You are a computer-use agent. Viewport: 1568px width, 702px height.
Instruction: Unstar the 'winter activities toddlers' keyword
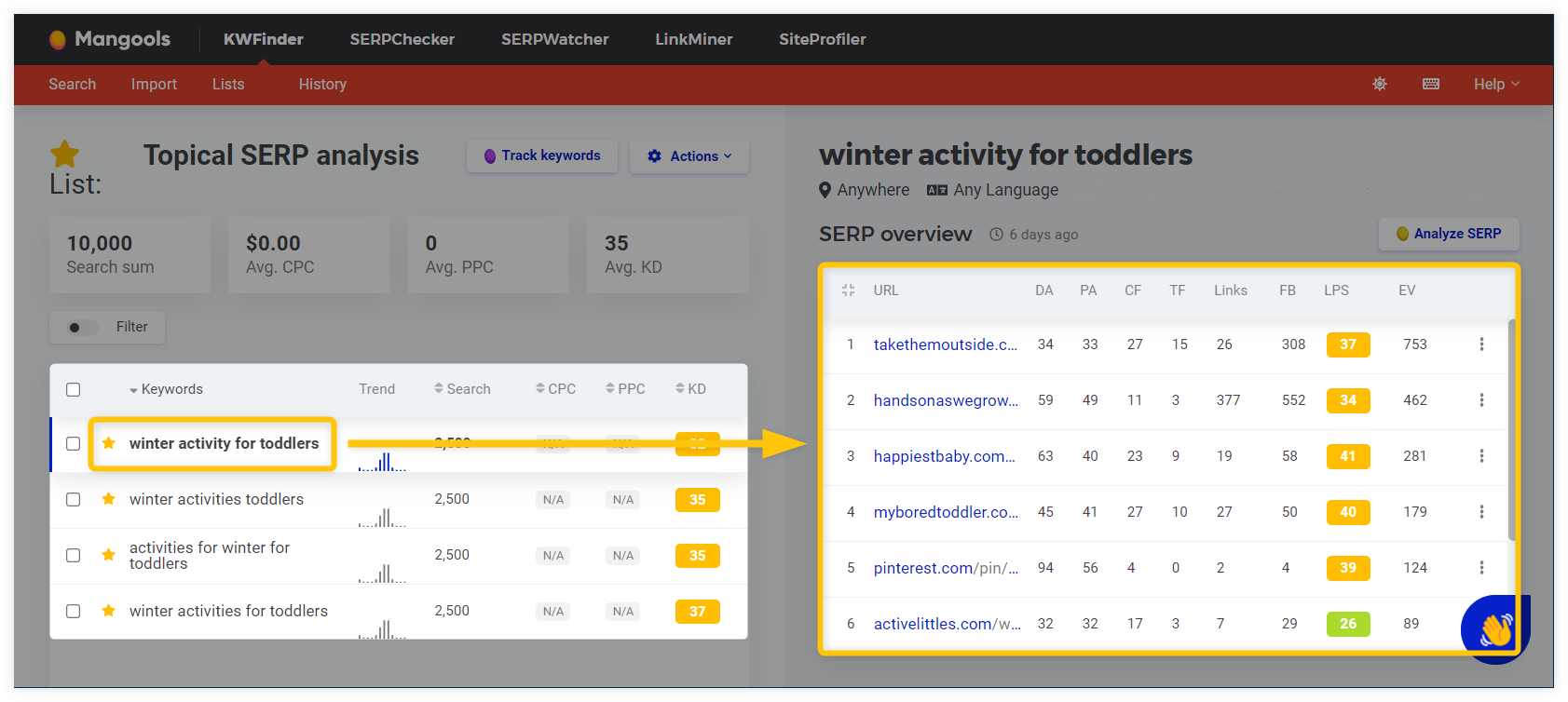click(x=108, y=499)
